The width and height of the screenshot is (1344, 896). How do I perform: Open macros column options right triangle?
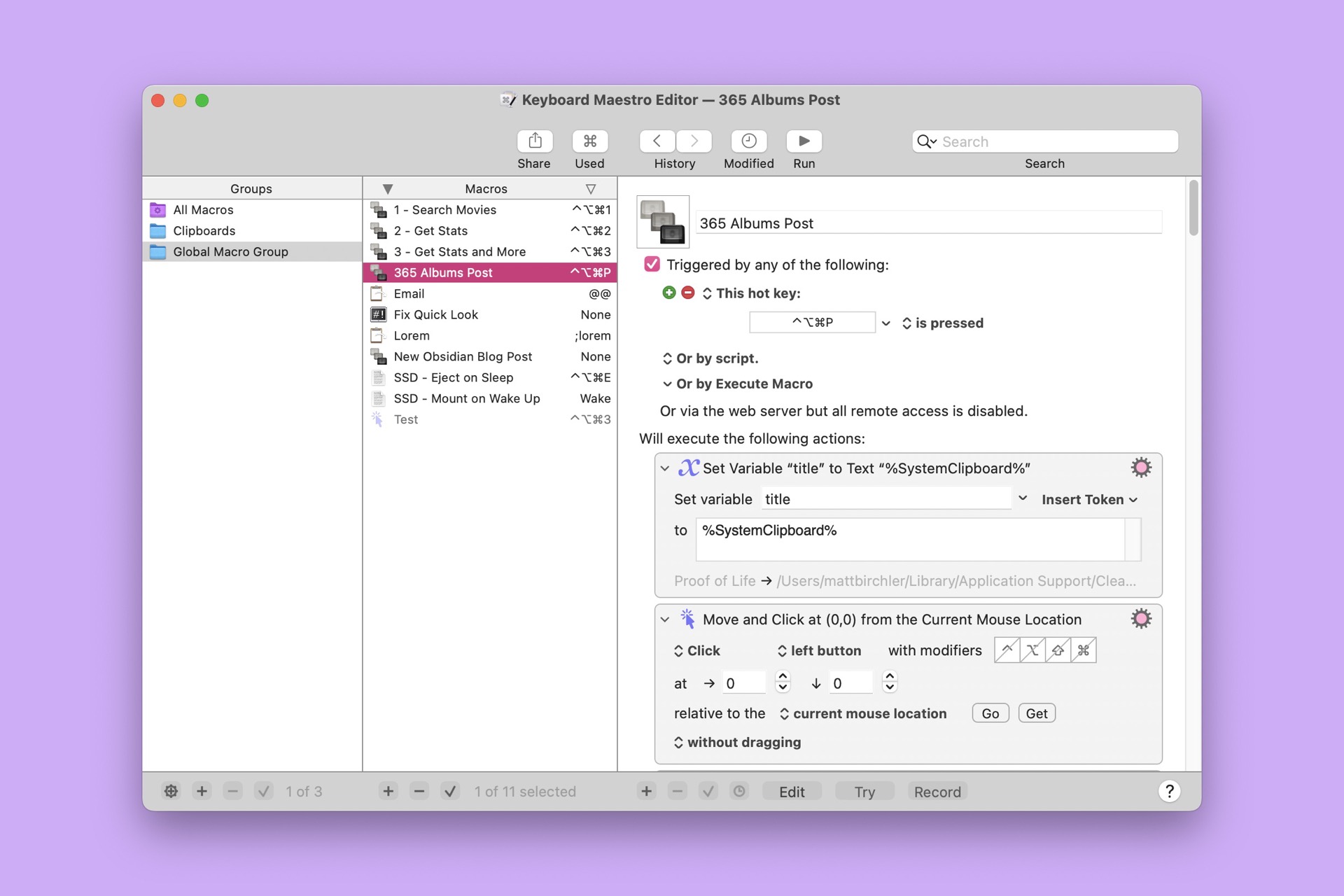click(591, 189)
